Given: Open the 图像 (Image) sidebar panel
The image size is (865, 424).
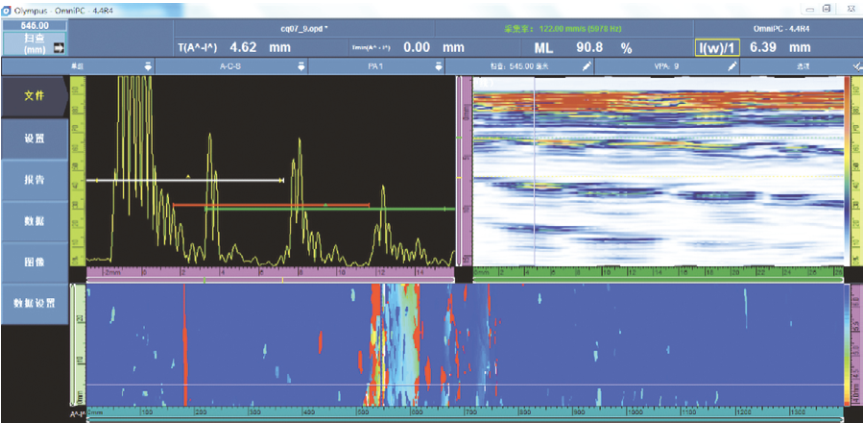Looking at the screenshot, I should [33, 262].
